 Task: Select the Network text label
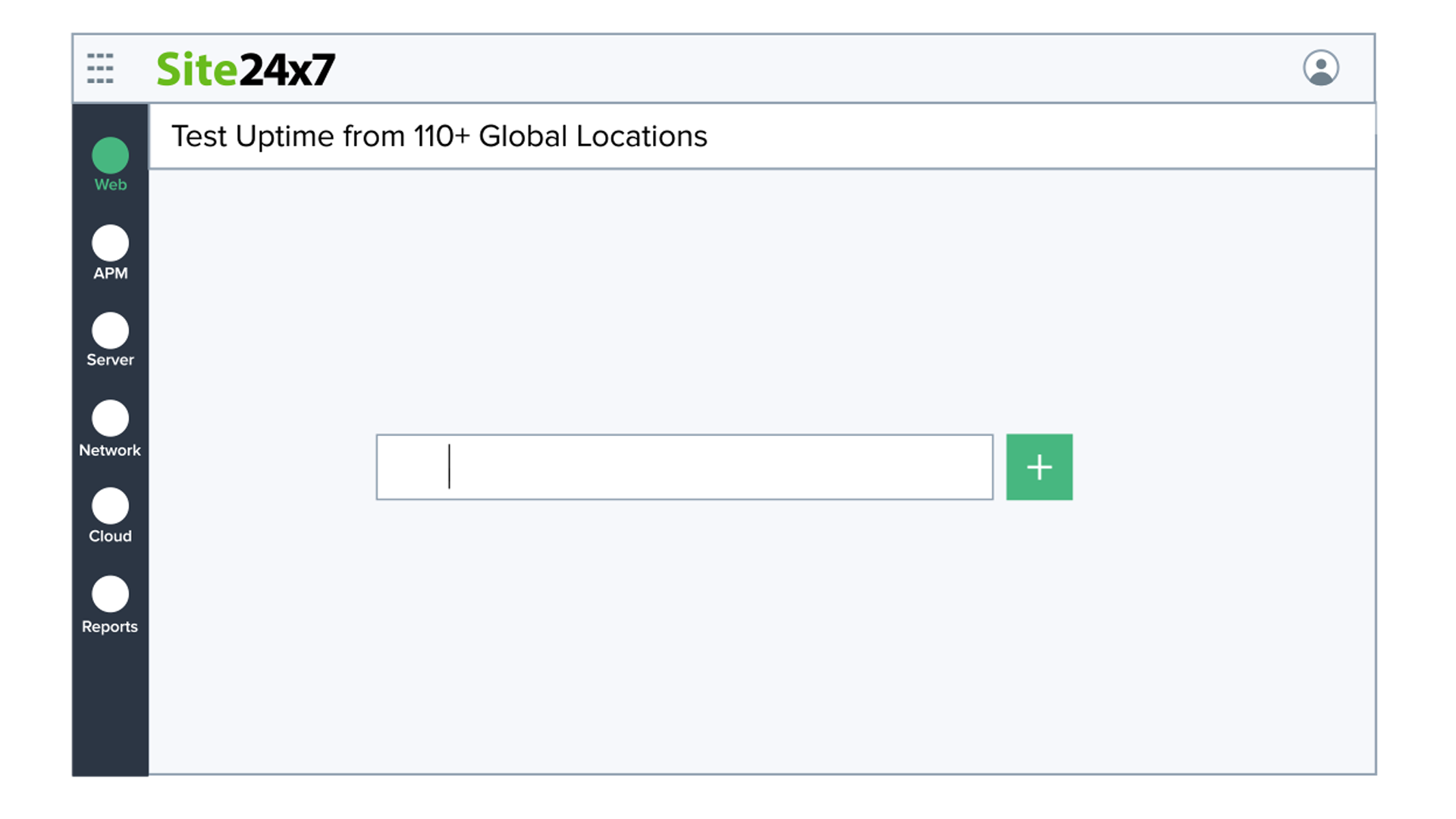[x=111, y=450]
